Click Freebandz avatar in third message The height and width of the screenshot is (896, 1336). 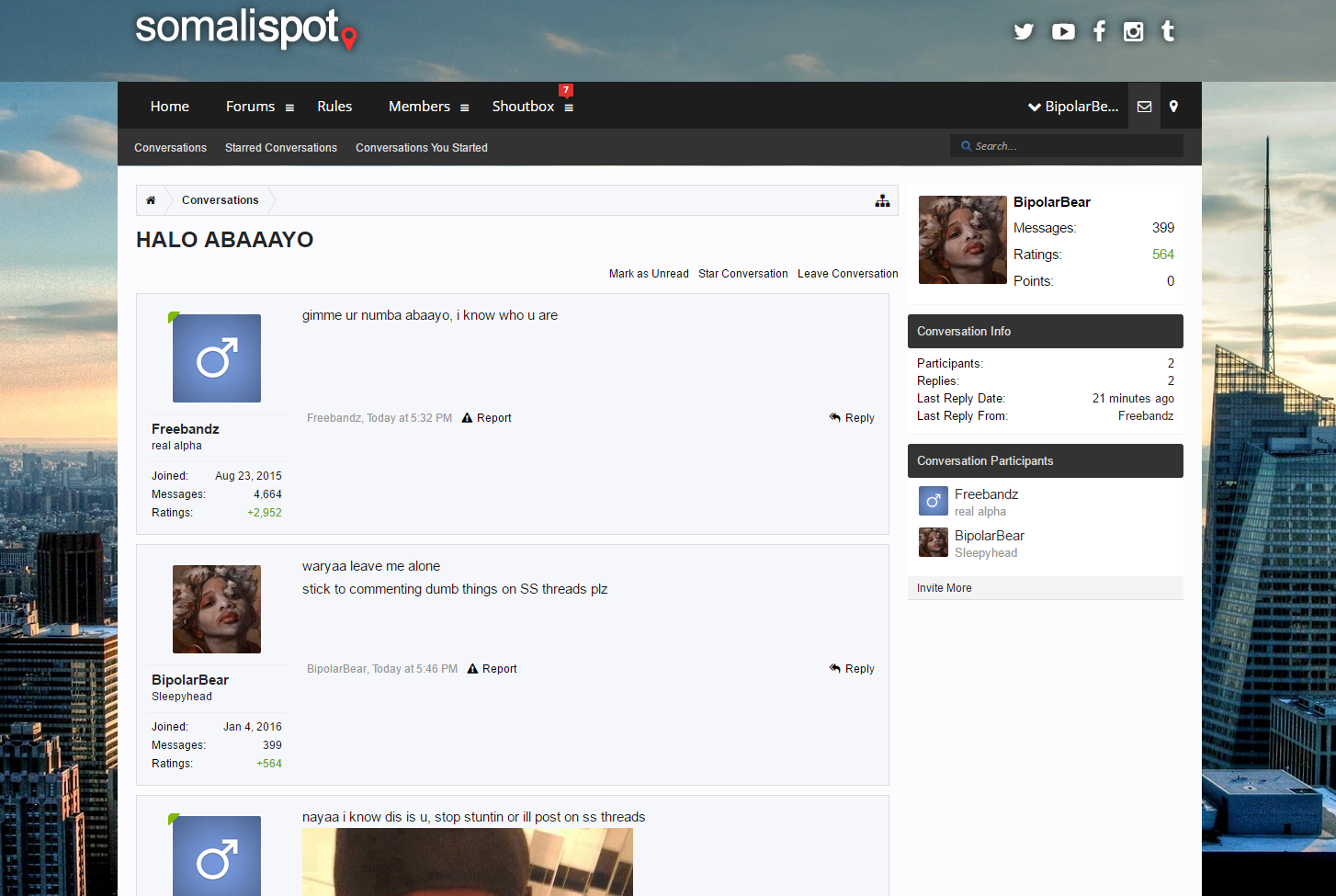[x=217, y=856]
